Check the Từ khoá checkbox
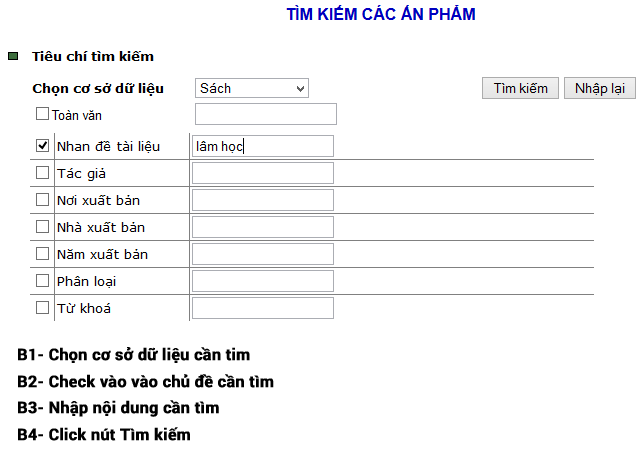Image resolution: width=640 pixels, height=460 pixels. 42,308
